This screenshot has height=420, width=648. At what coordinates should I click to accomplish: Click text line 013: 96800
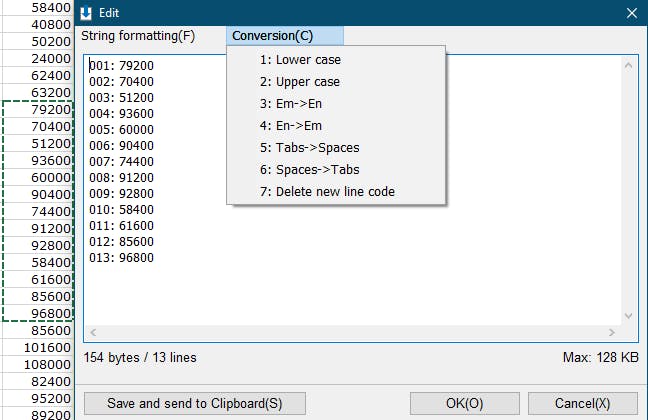[121, 258]
